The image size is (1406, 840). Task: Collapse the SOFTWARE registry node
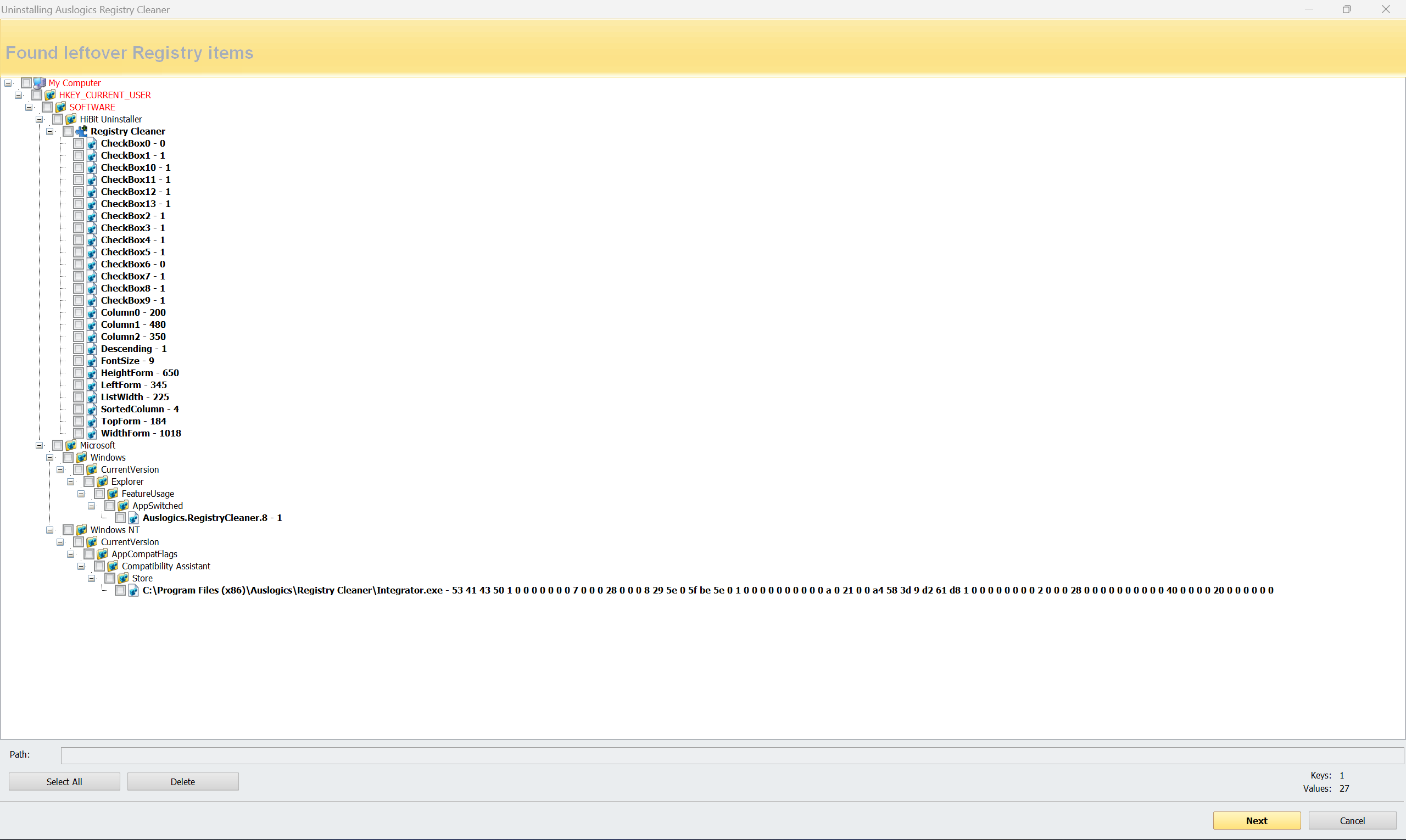tap(29, 108)
